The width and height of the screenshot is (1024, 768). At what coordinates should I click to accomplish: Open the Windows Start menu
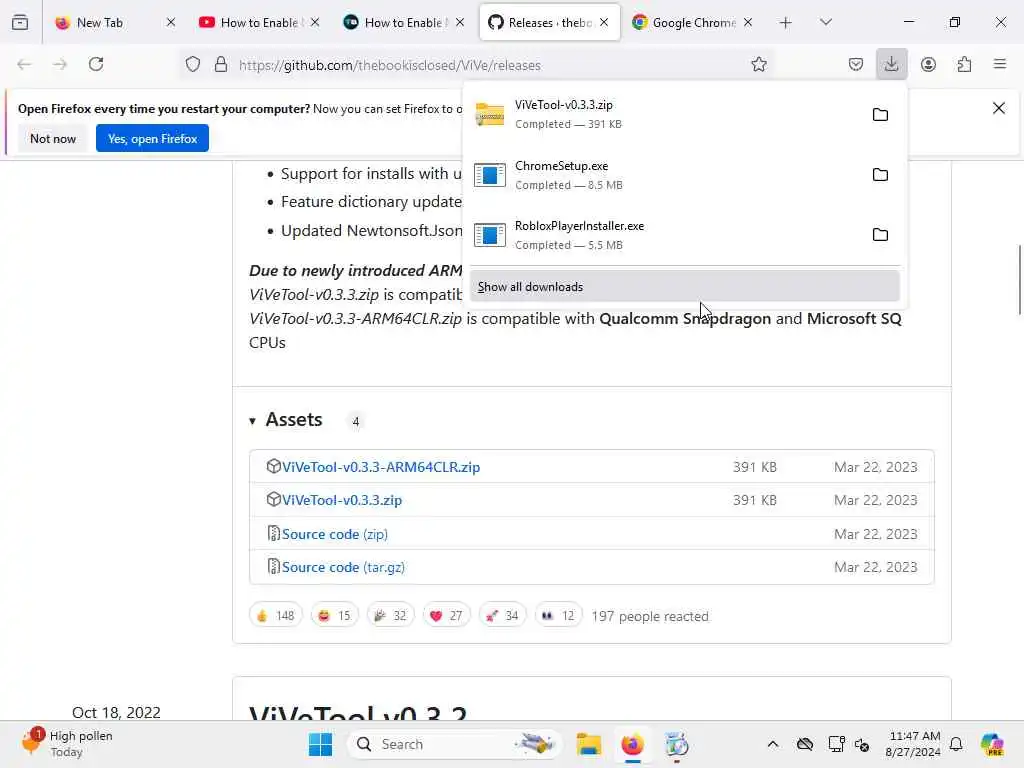point(320,744)
